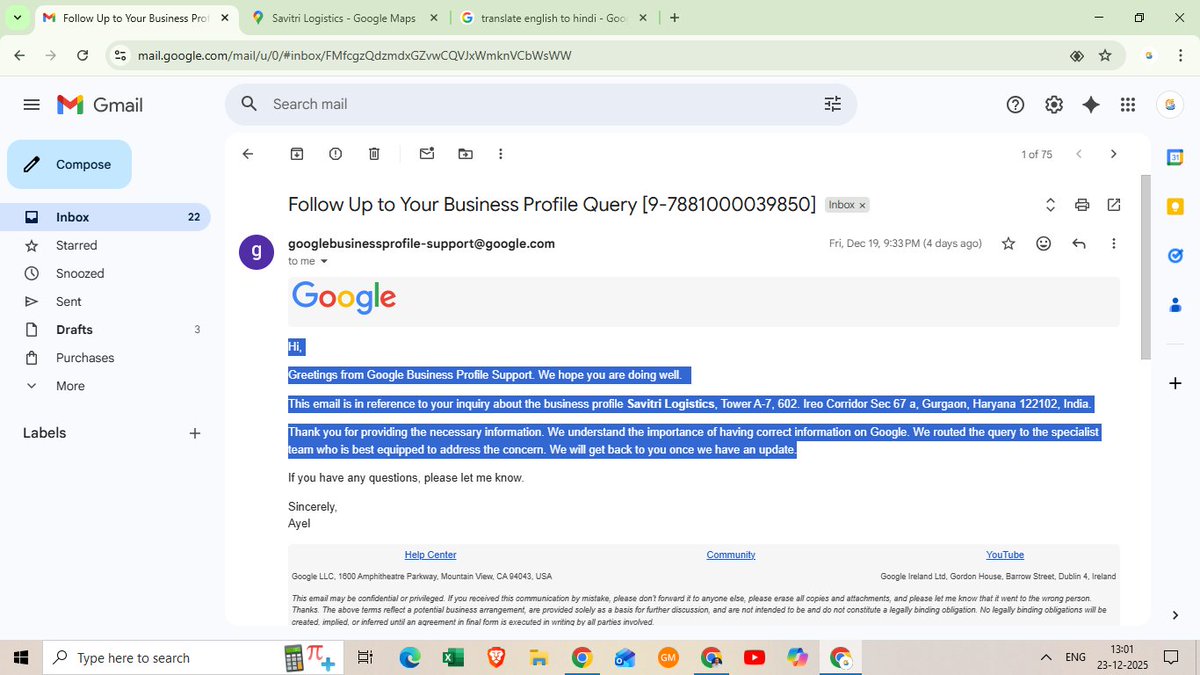The image size is (1200, 675).
Task: Open the Help Center link
Action: tap(430, 555)
